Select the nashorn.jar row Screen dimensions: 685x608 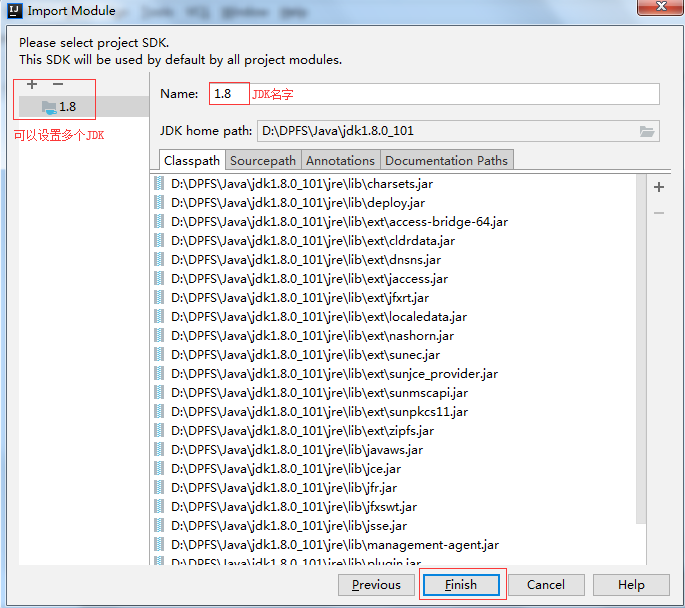coord(393,336)
